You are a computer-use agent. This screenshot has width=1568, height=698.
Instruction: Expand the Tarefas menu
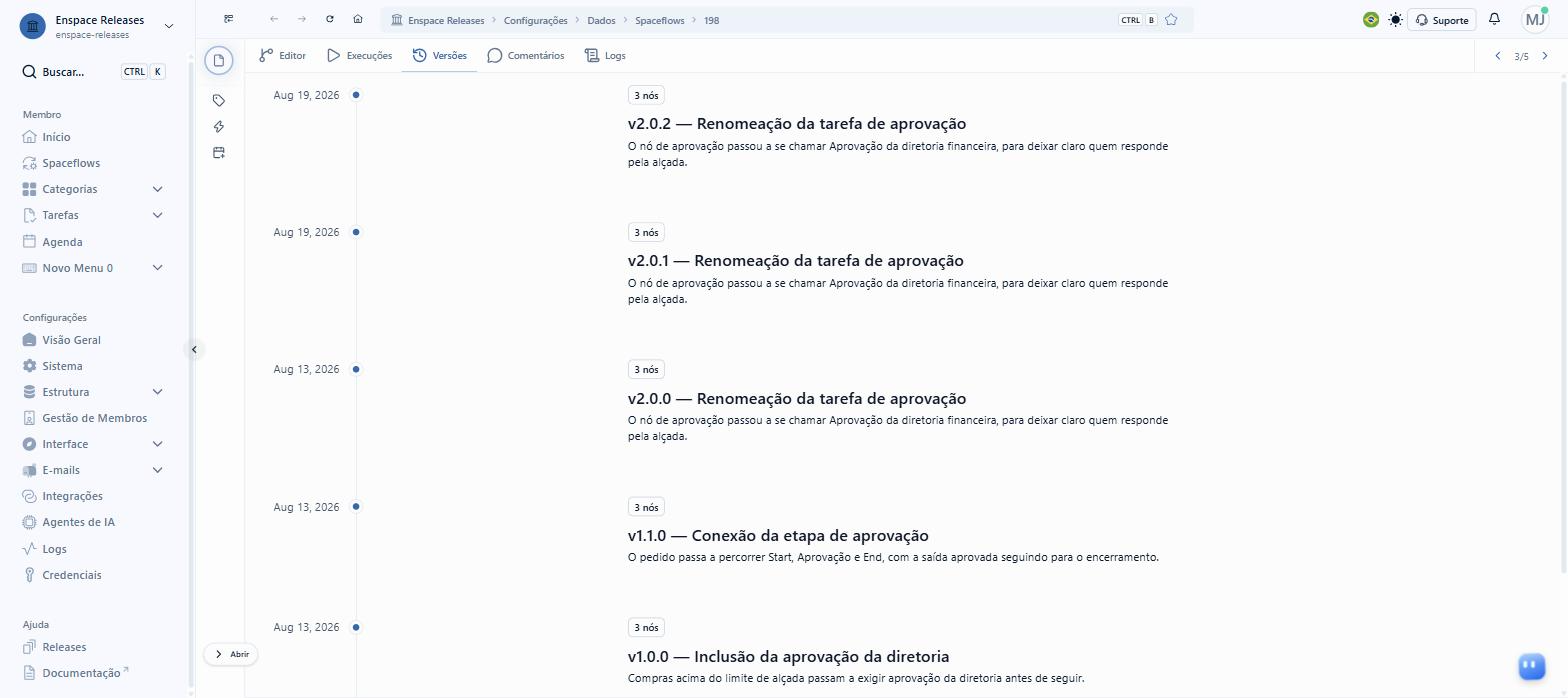click(x=157, y=215)
